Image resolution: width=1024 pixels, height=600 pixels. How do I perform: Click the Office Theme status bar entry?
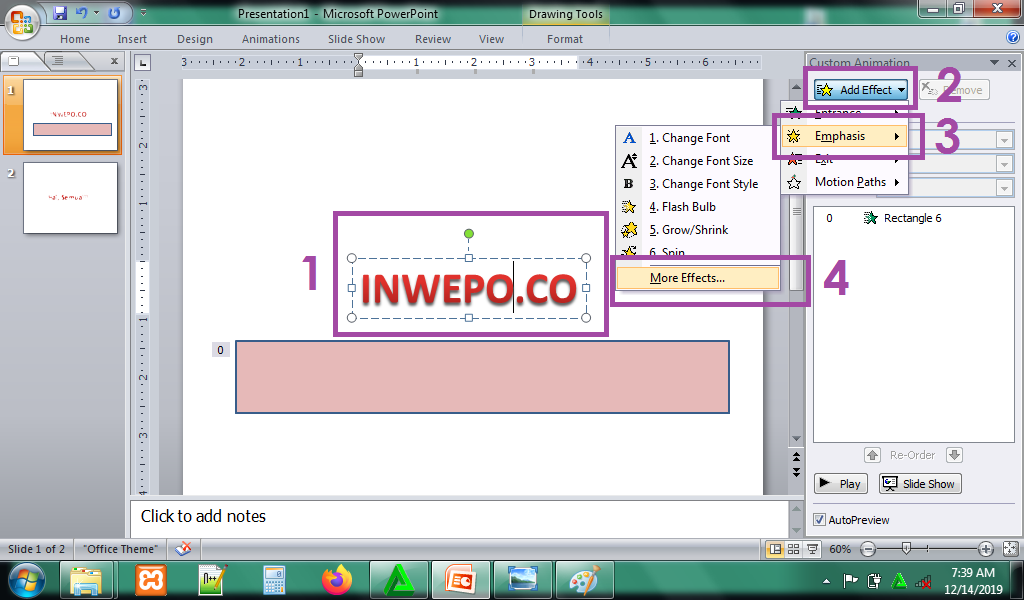pyautogui.click(x=120, y=549)
